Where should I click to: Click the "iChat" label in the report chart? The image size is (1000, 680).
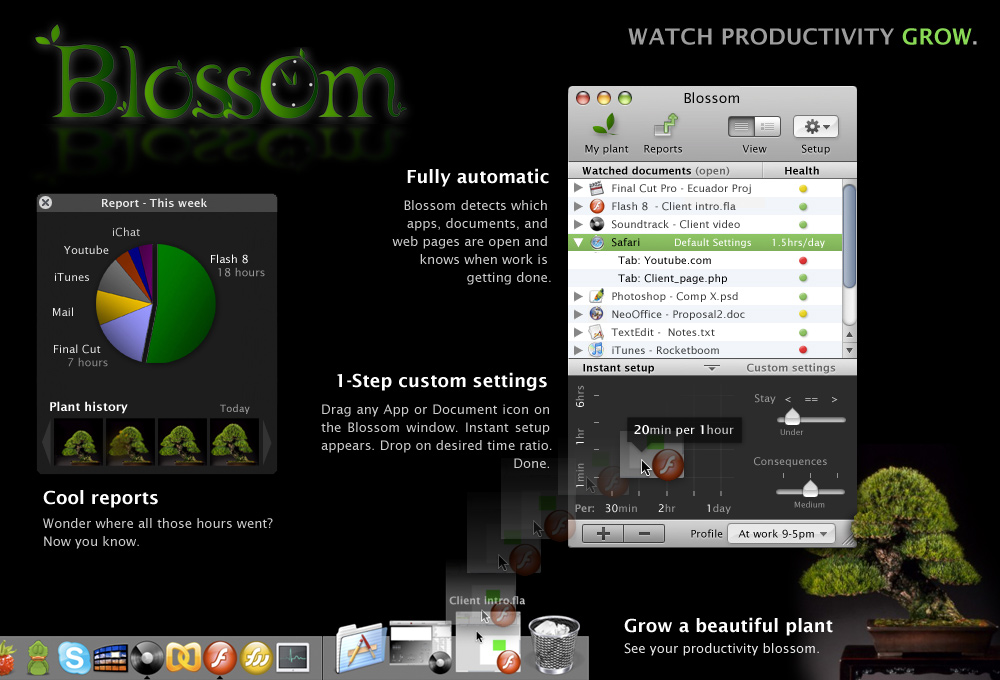click(x=126, y=232)
